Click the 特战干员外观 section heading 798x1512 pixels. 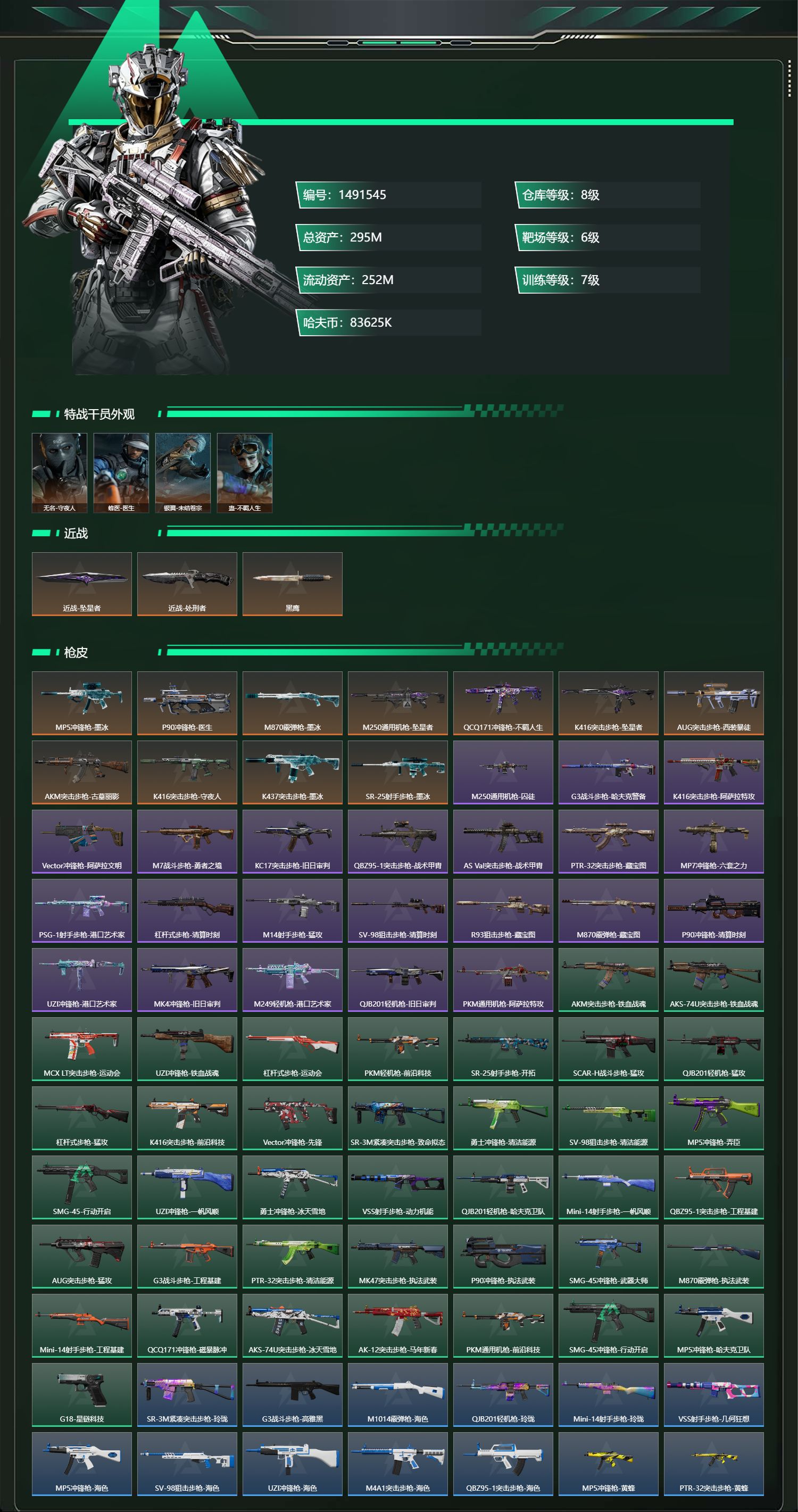tap(99, 414)
